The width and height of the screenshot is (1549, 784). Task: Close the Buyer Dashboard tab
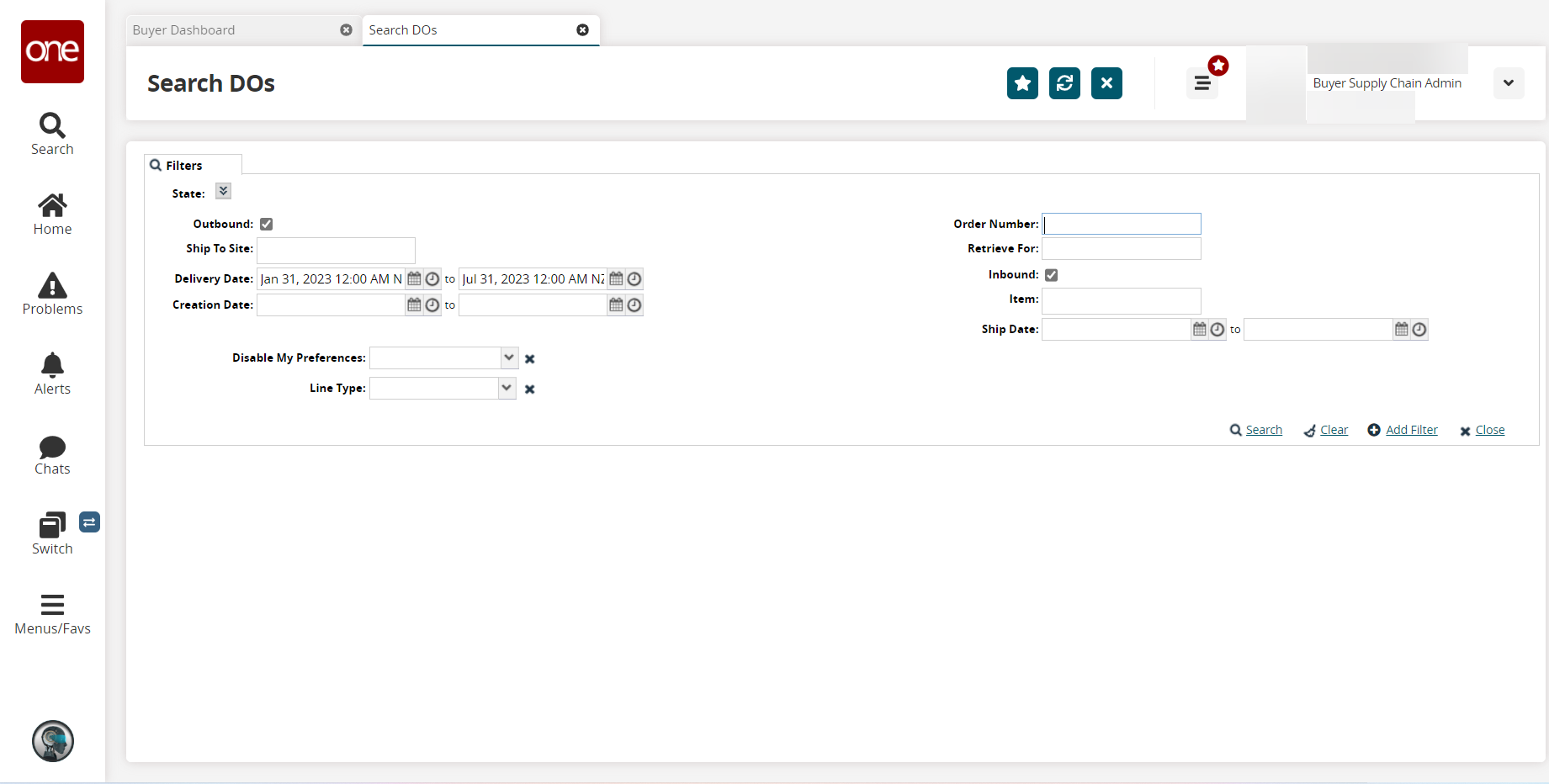point(346,30)
